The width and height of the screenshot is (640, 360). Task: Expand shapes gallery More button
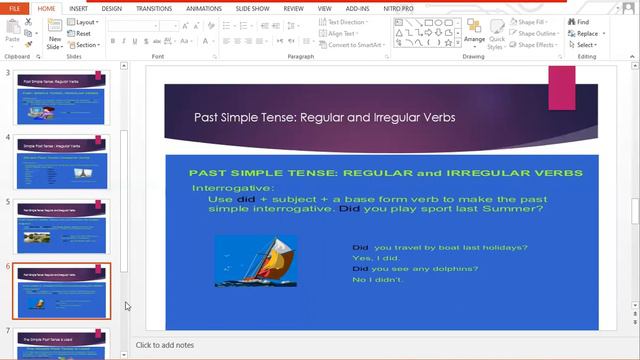coord(458,42)
